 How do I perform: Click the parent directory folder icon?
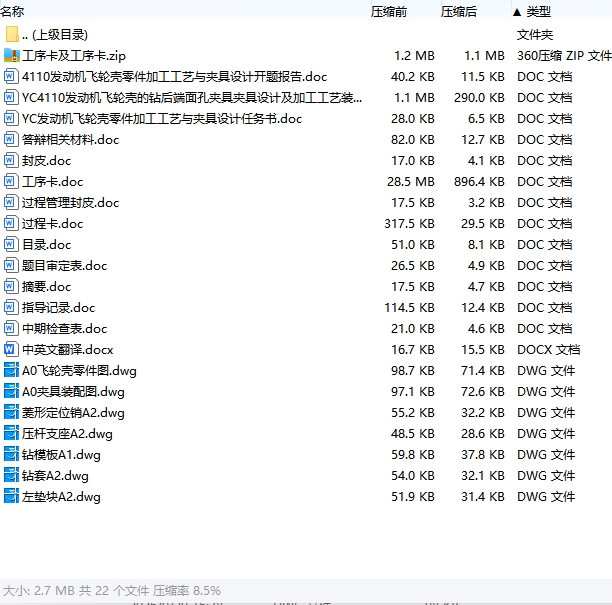click(x=12, y=34)
